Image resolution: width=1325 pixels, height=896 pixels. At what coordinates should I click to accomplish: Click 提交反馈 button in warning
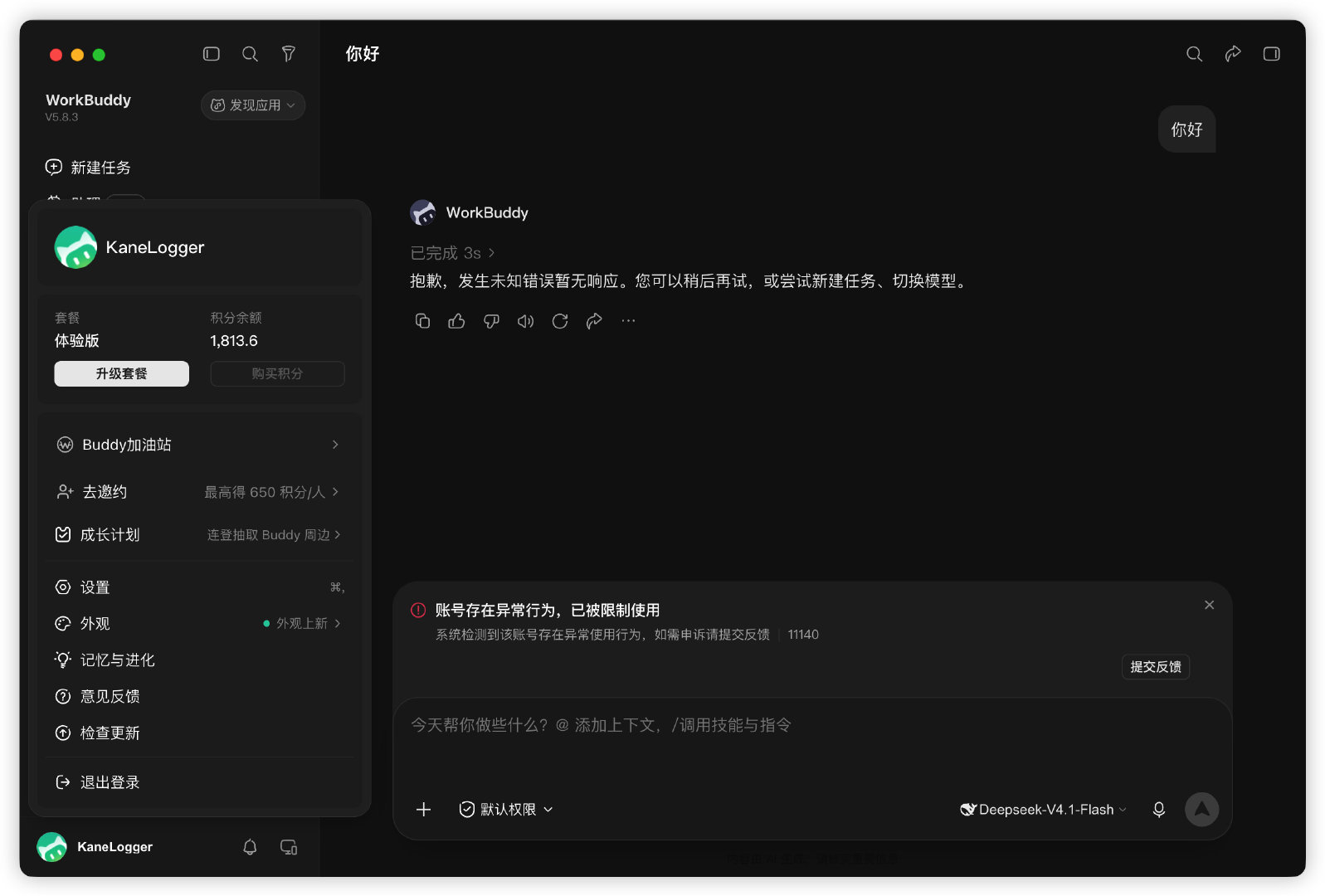pyautogui.click(x=1156, y=667)
